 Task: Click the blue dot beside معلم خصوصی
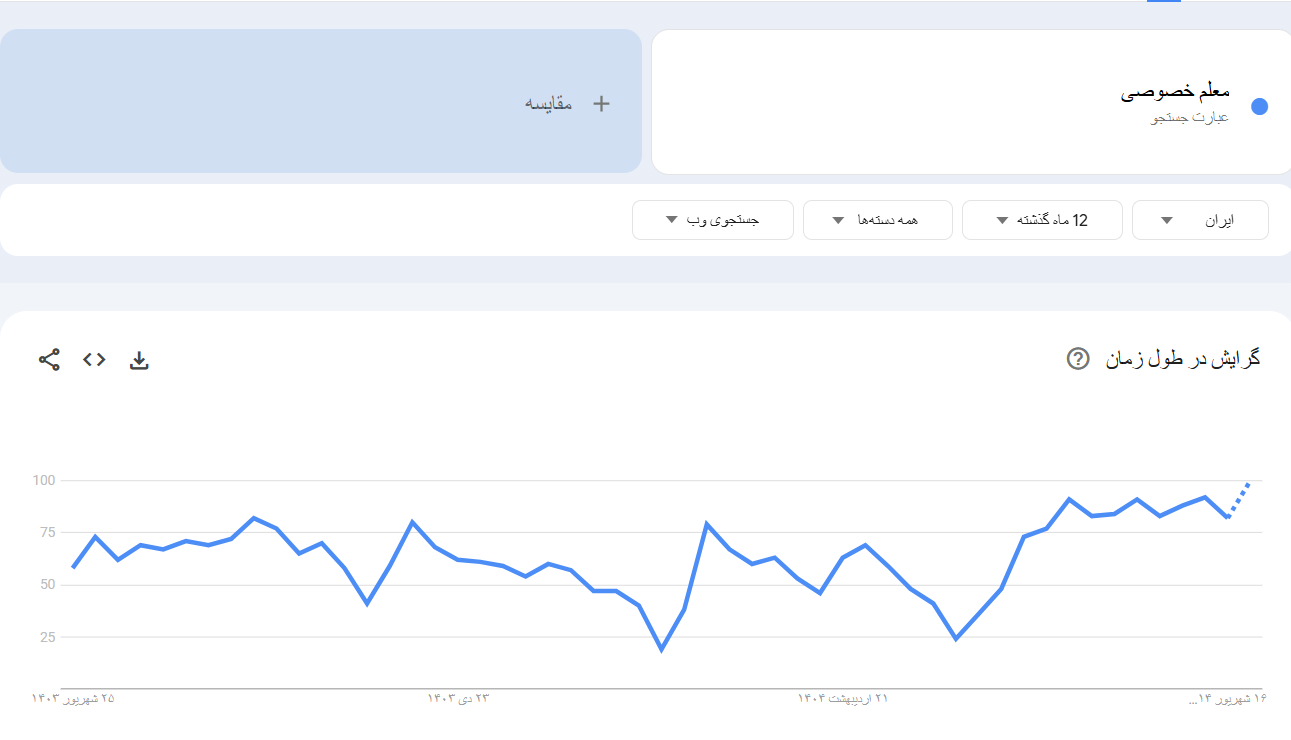[1259, 107]
